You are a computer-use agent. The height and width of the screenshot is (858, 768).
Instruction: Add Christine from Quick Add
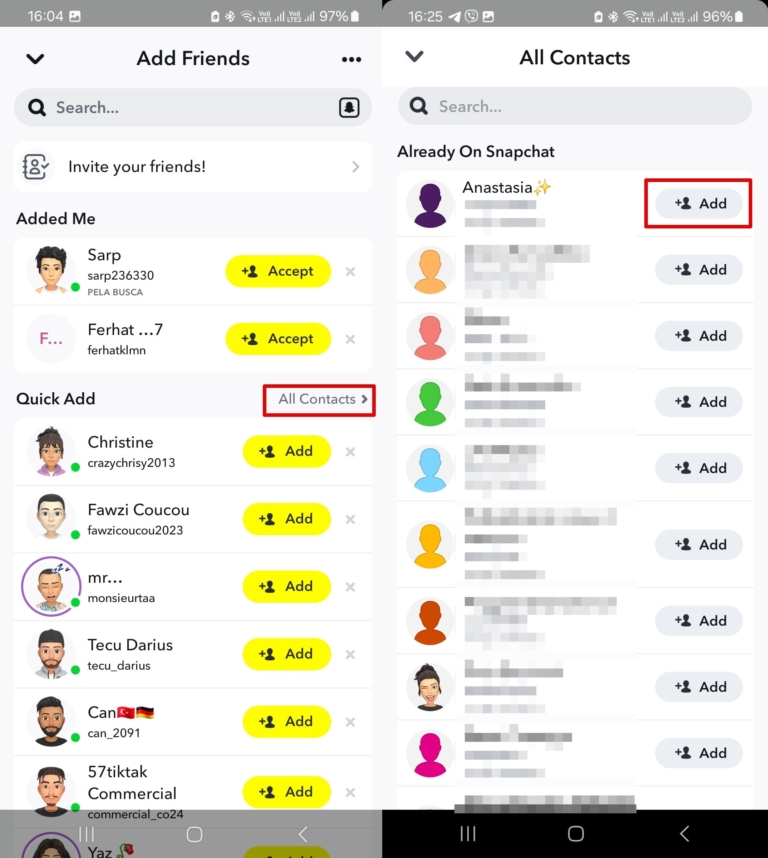point(287,451)
